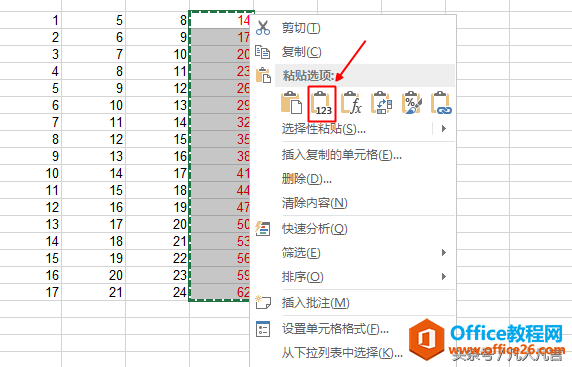Click third-column cell in row with 17, 21, 24
Viewport: 572px width, 367px height.
click(x=157, y=292)
